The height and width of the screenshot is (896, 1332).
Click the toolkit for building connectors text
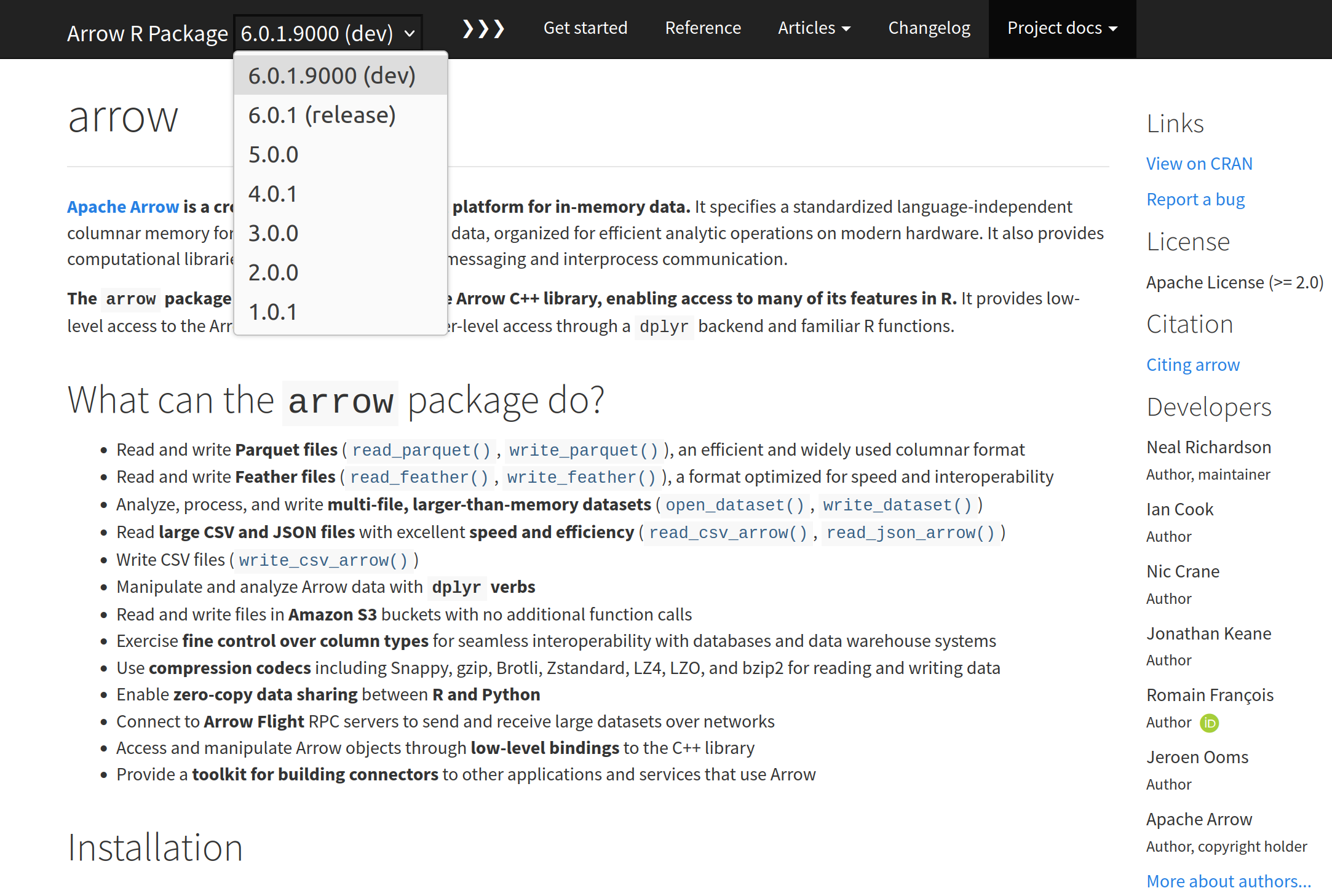tap(315, 774)
